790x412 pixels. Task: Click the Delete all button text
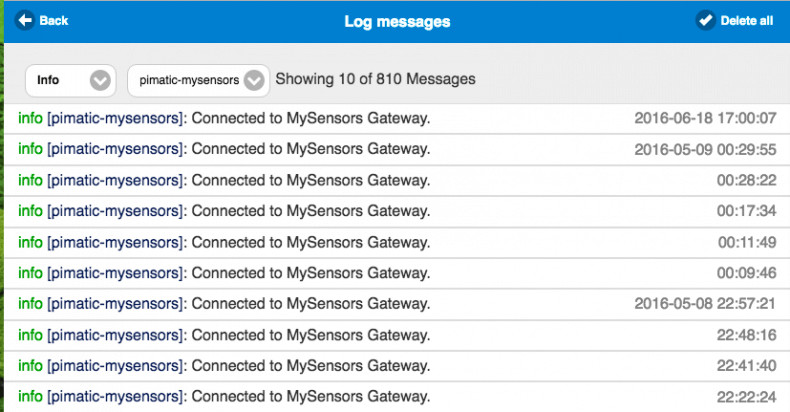click(x=747, y=21)
